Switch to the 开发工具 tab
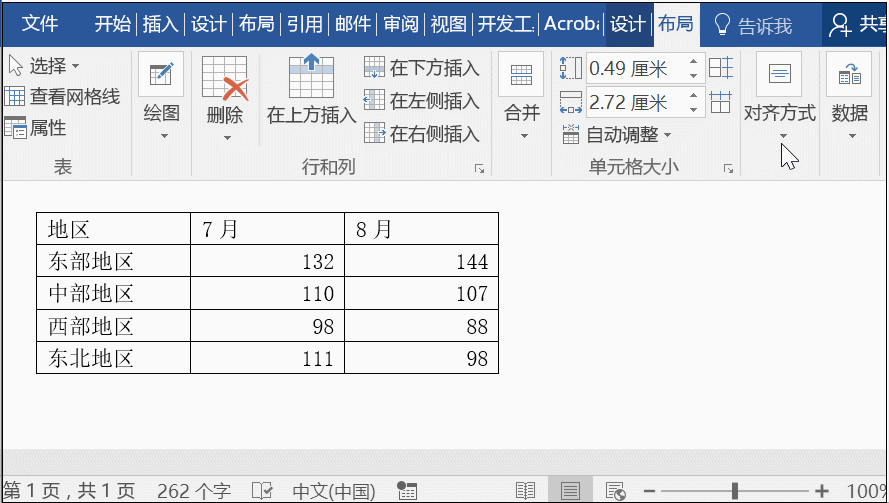 (x=506, y=24)
